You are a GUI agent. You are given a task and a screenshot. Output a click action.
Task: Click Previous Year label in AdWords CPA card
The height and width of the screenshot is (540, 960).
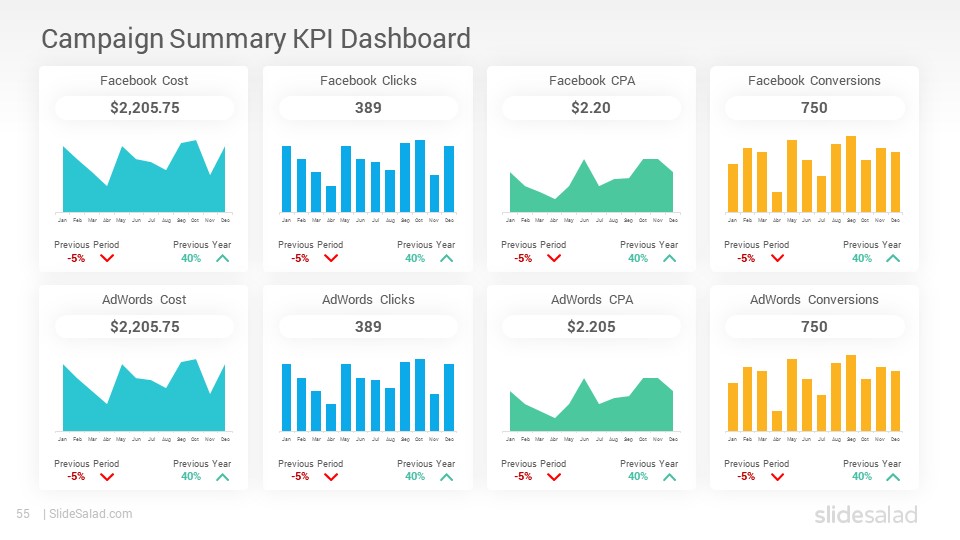(649, 463)
